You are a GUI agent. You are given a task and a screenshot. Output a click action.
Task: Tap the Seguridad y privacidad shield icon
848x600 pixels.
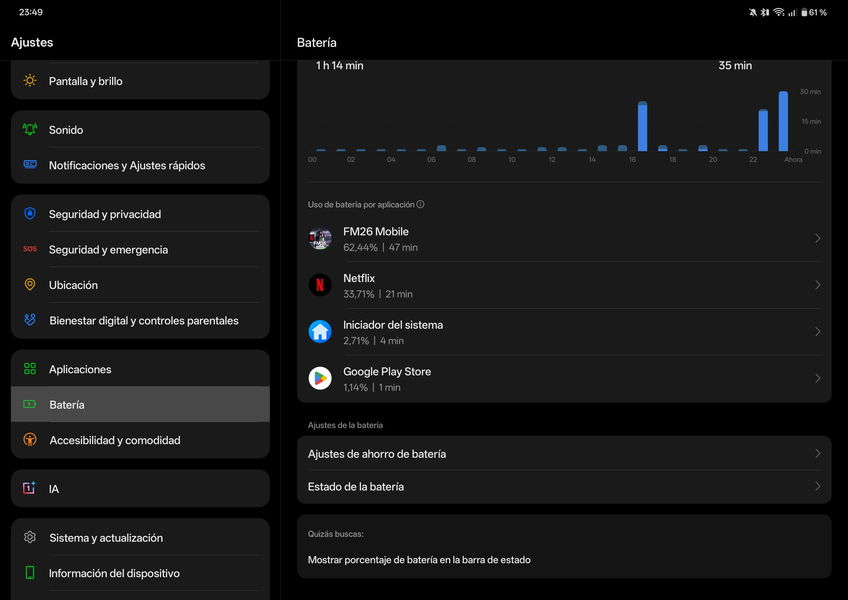30,214
